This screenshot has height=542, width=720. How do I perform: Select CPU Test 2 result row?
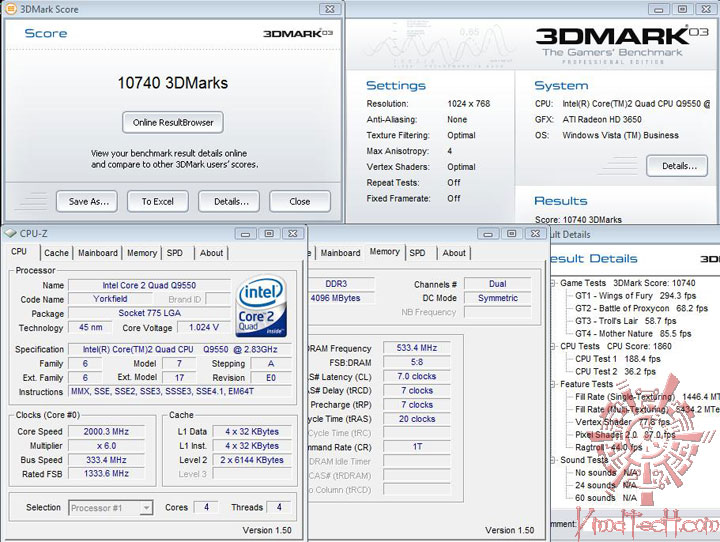(x=615, y=372)
